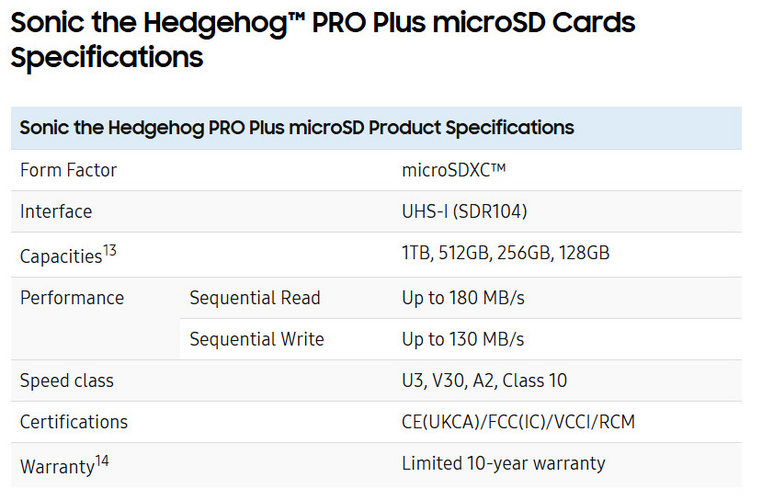Click the Sequential Write sublabel
762x500 pixels.
pos(257,339)
